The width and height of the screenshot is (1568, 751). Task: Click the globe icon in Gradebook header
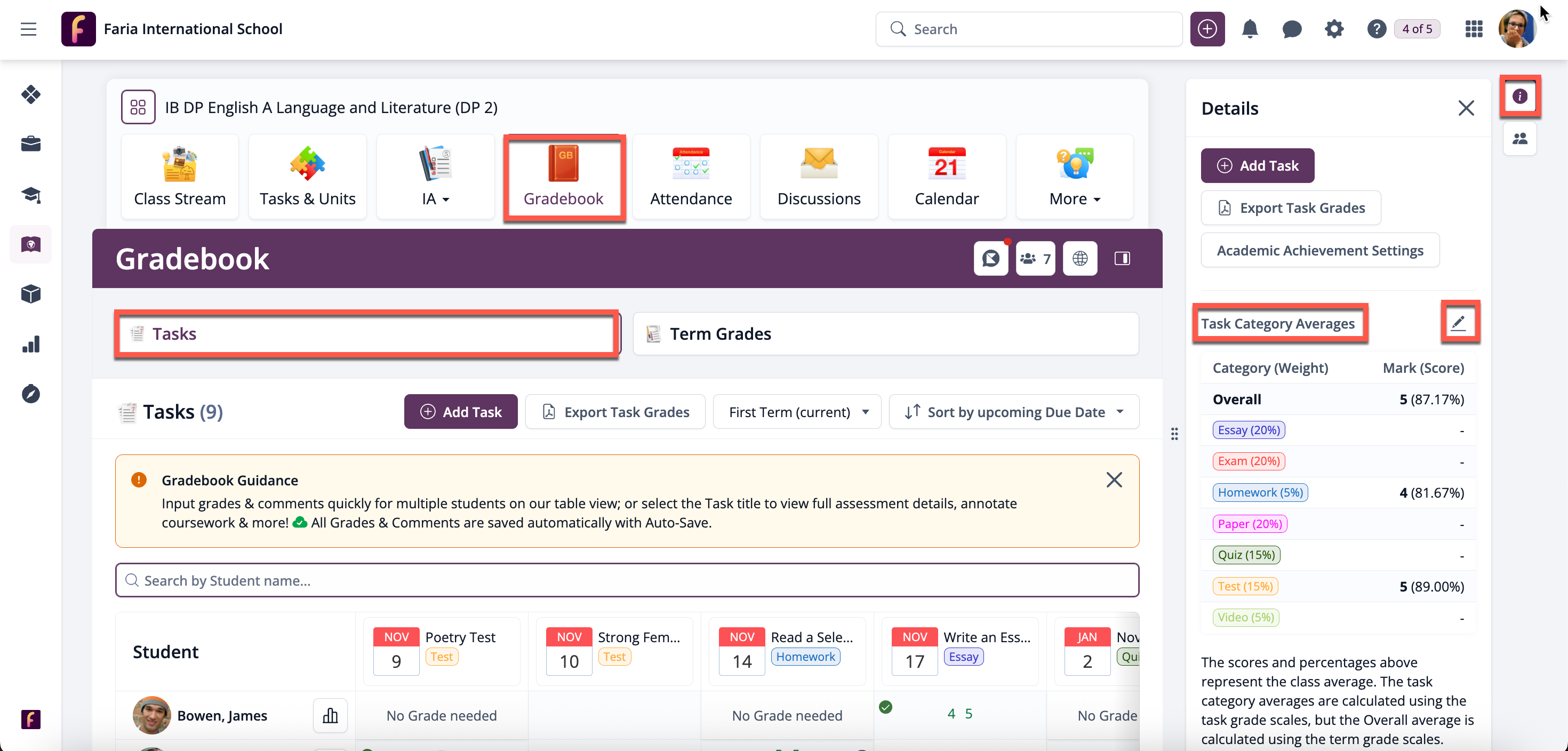coord(1080,259)
